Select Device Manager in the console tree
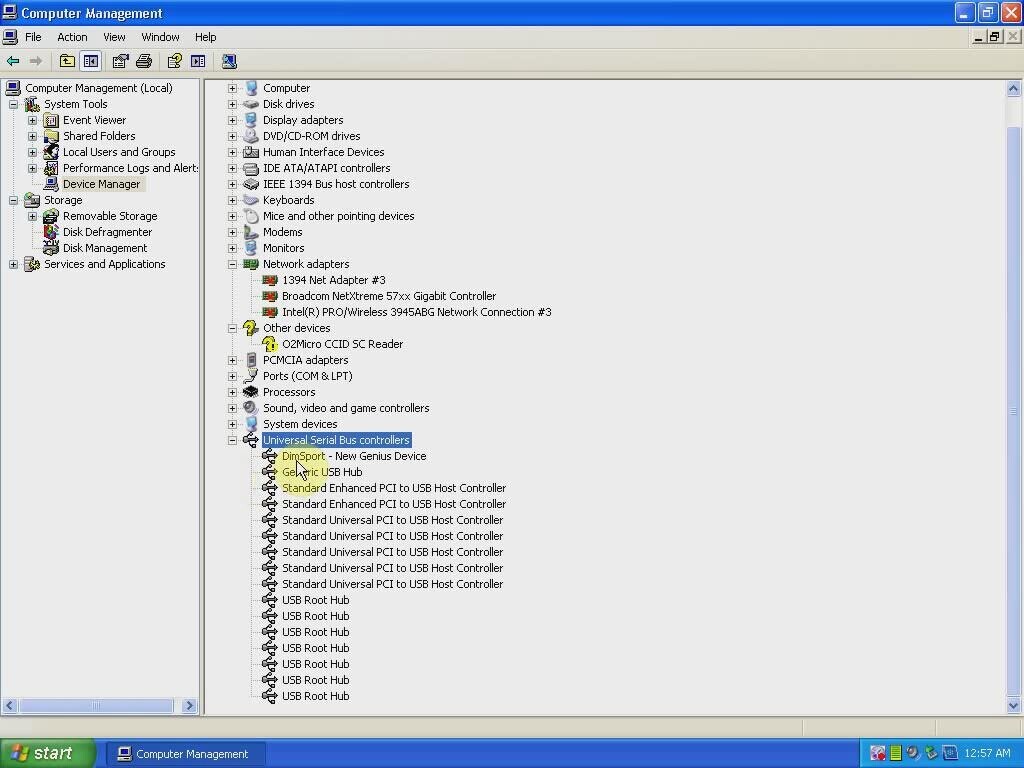 [101, 184]
